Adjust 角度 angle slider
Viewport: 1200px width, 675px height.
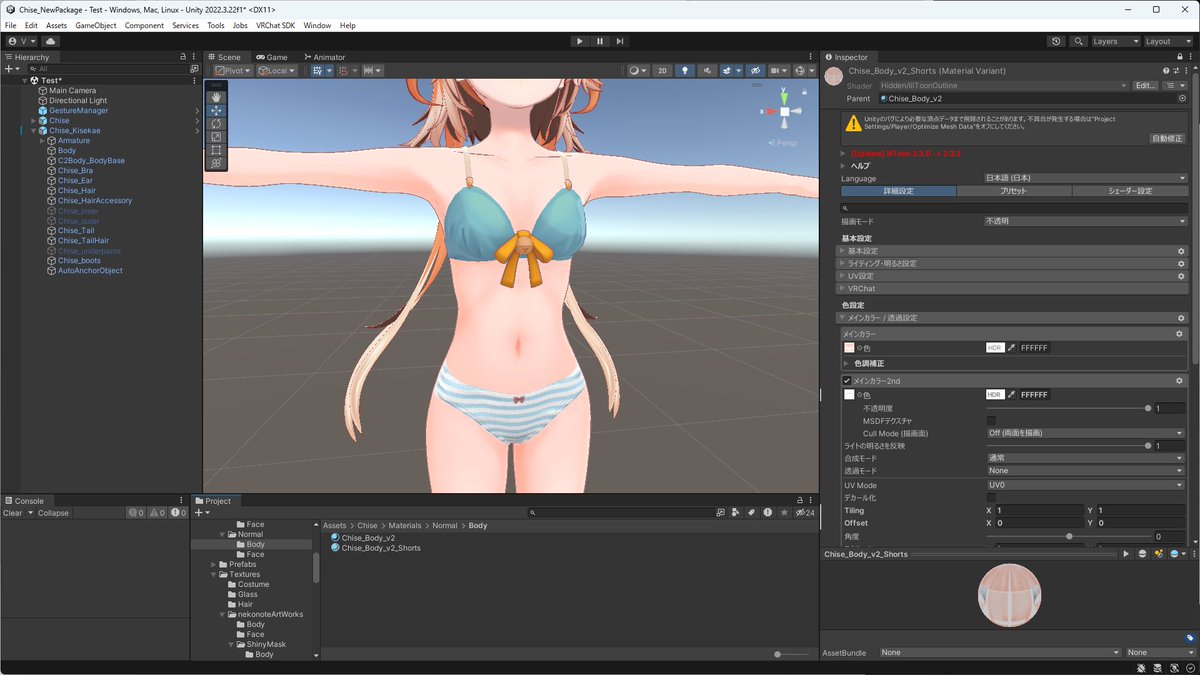(x=1068, y=536)
